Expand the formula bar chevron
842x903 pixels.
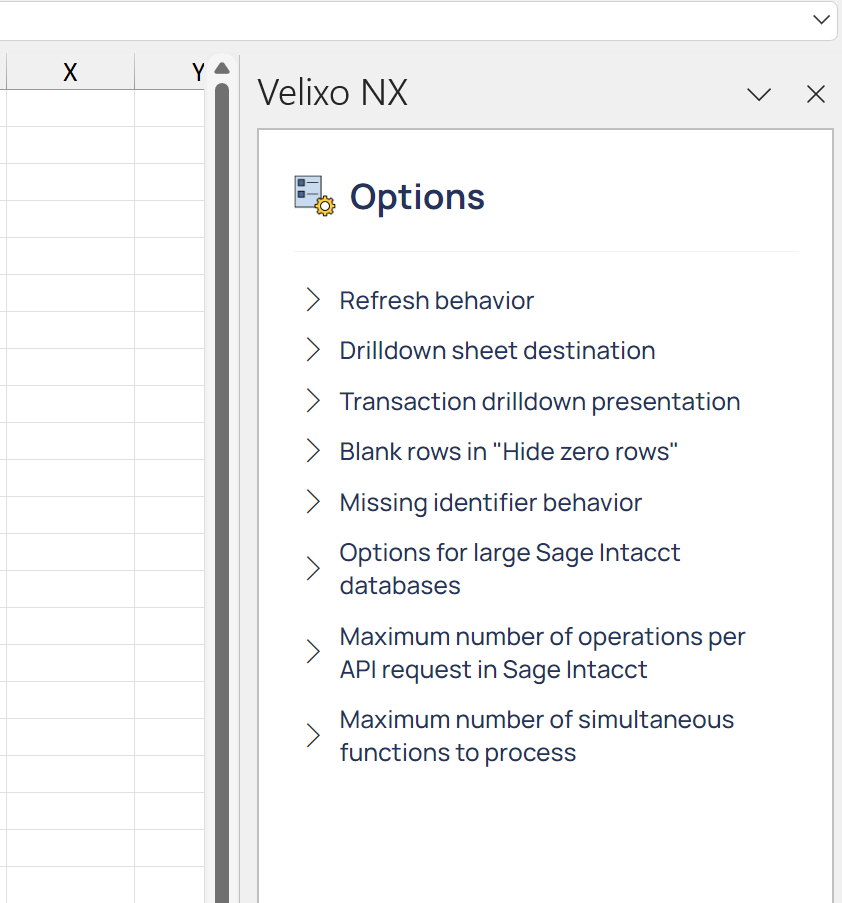(x=821, y=20)
